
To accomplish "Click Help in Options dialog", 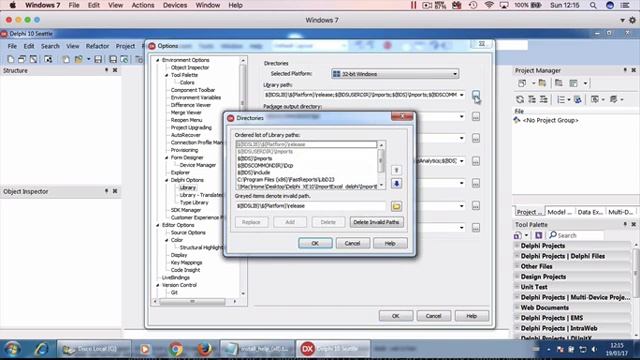I will (471, 316).
